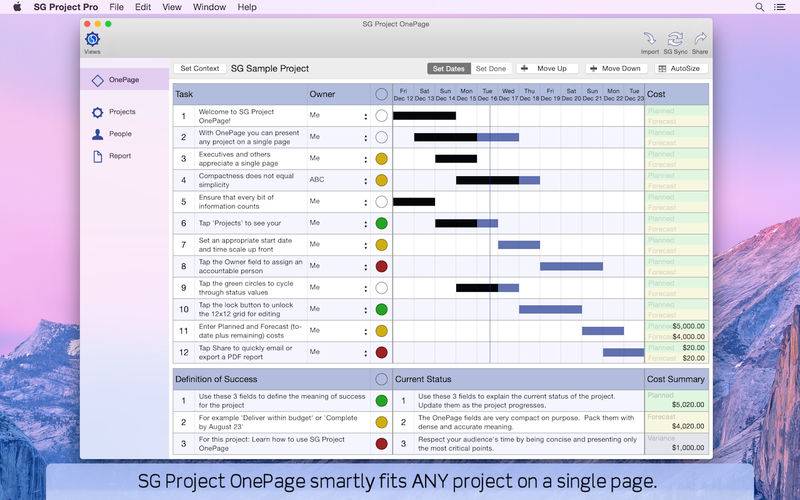Toggle Definition of Success header circle
Image resolution: width=800 pixels, height=500 pixels.
[x=381, y=379]
